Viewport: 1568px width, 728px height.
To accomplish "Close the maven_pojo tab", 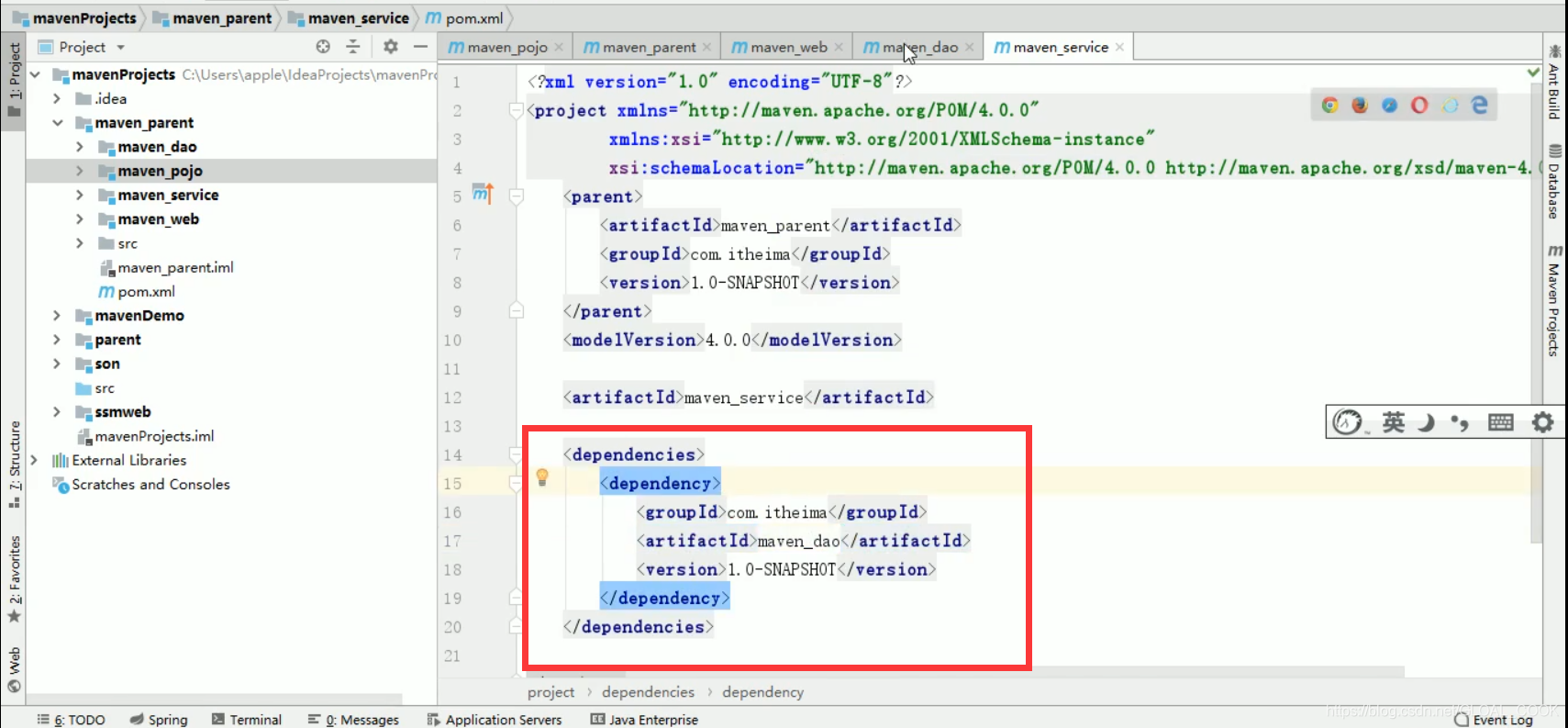I will click(x=559, y=47).
